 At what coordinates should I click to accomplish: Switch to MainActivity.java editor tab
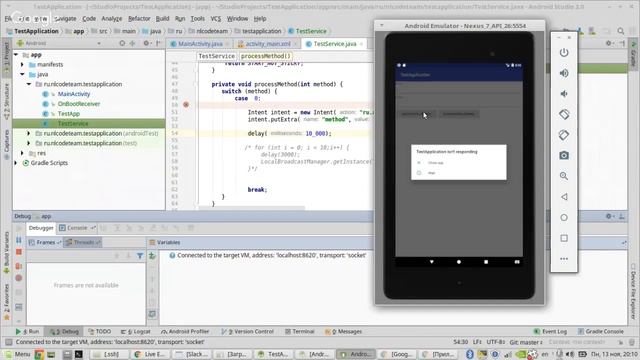tap(200, 44)
